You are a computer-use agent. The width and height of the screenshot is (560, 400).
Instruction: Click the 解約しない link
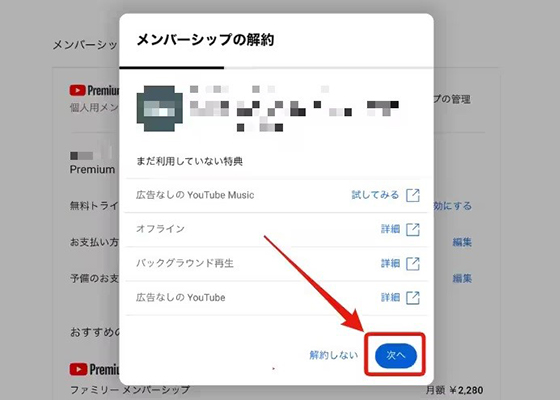[x=334, y=355]
